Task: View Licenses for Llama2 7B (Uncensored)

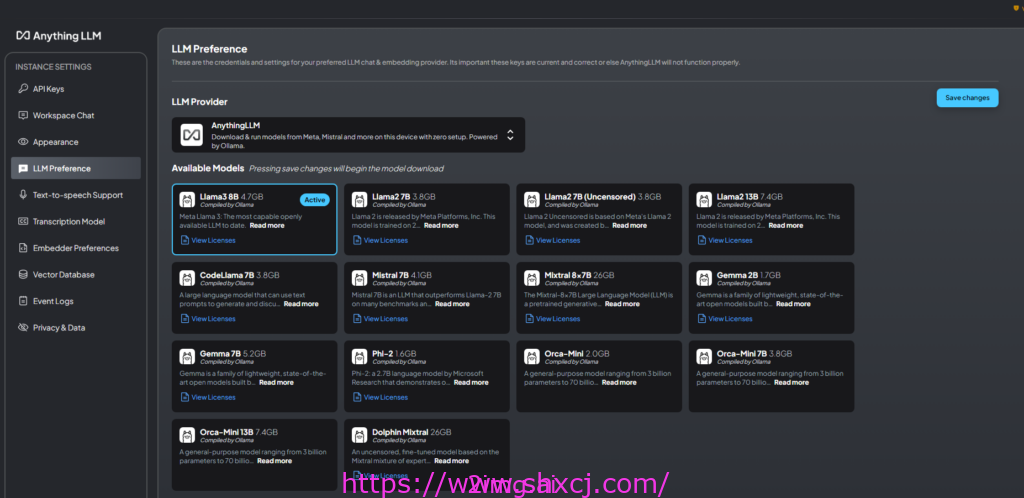Action: pos(553,240)
